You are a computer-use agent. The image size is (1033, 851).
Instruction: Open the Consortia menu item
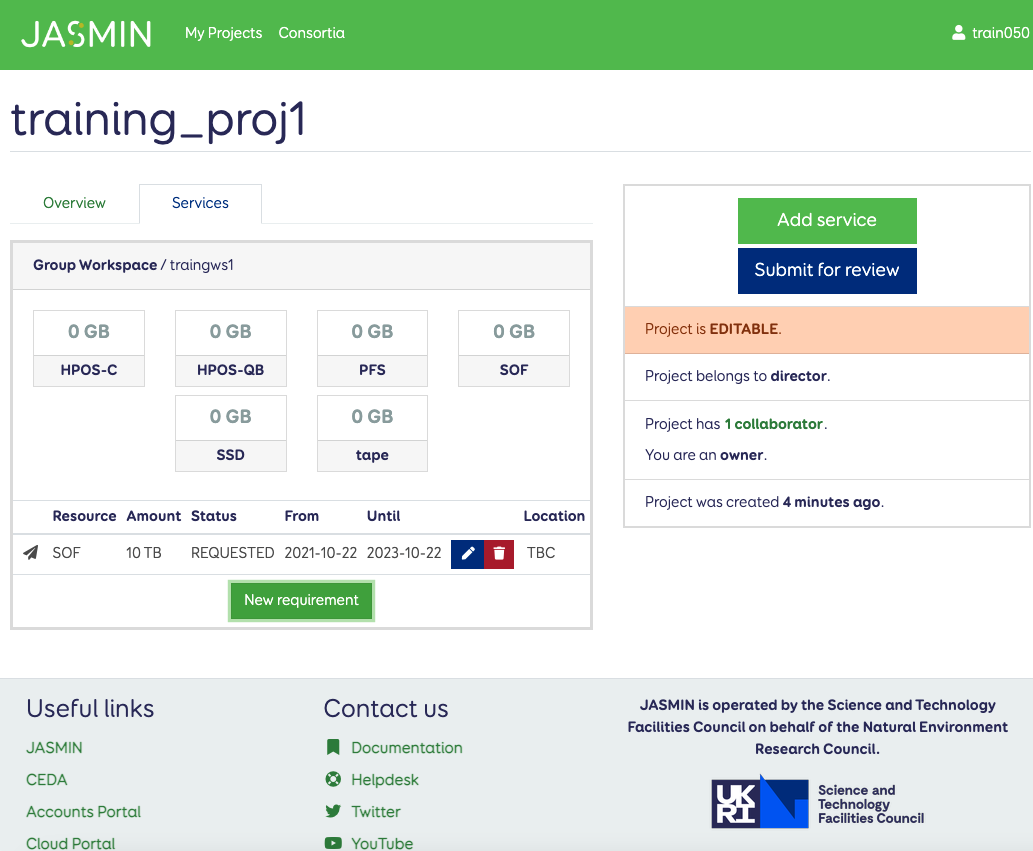tap(311, 33)
